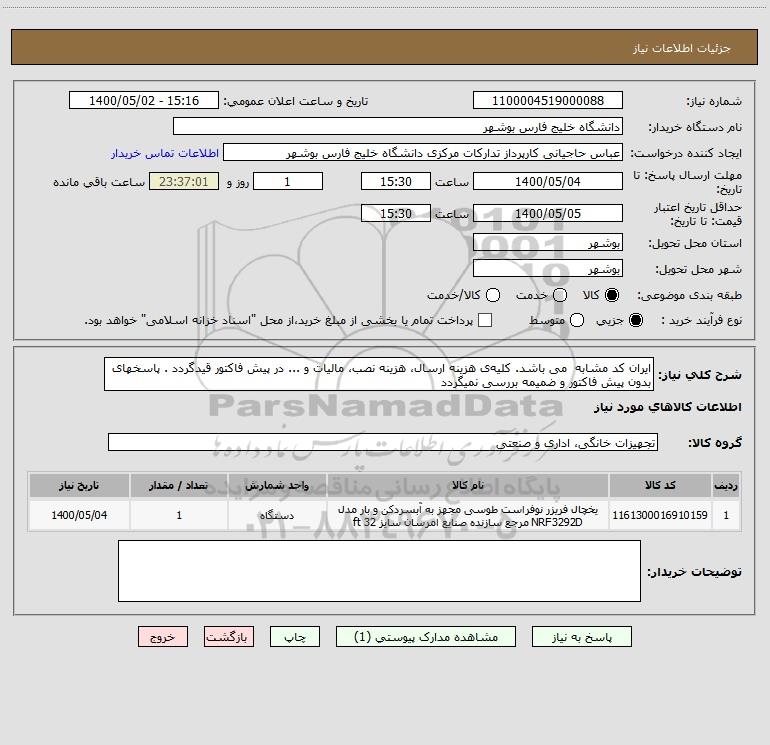The width and height of the screenshot is (770, 745).
Task: Choose جزیی purchase process type
Action: point(635,320)
